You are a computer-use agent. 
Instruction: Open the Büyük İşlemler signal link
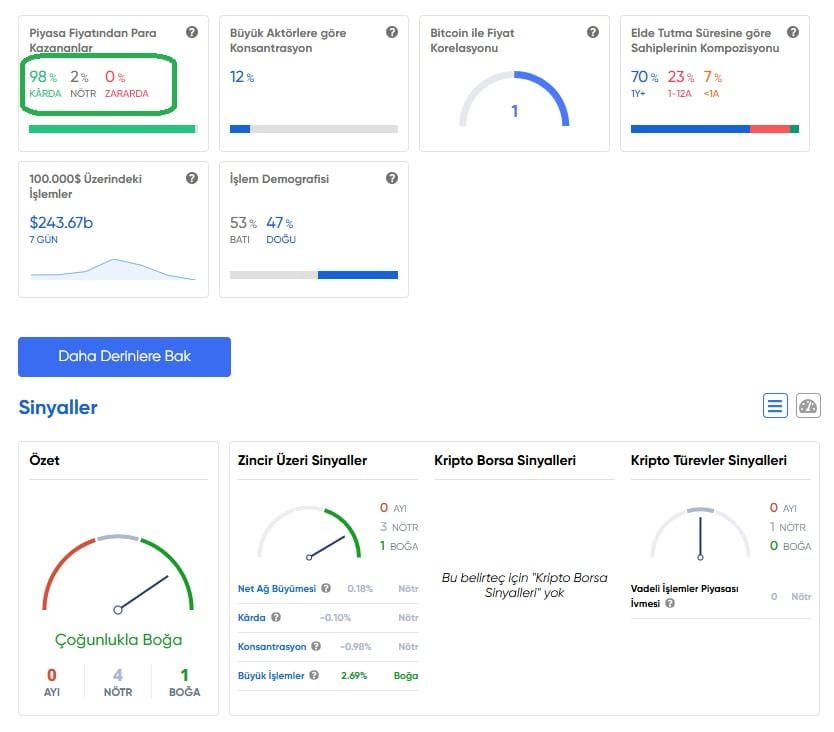tap(271, 676)
